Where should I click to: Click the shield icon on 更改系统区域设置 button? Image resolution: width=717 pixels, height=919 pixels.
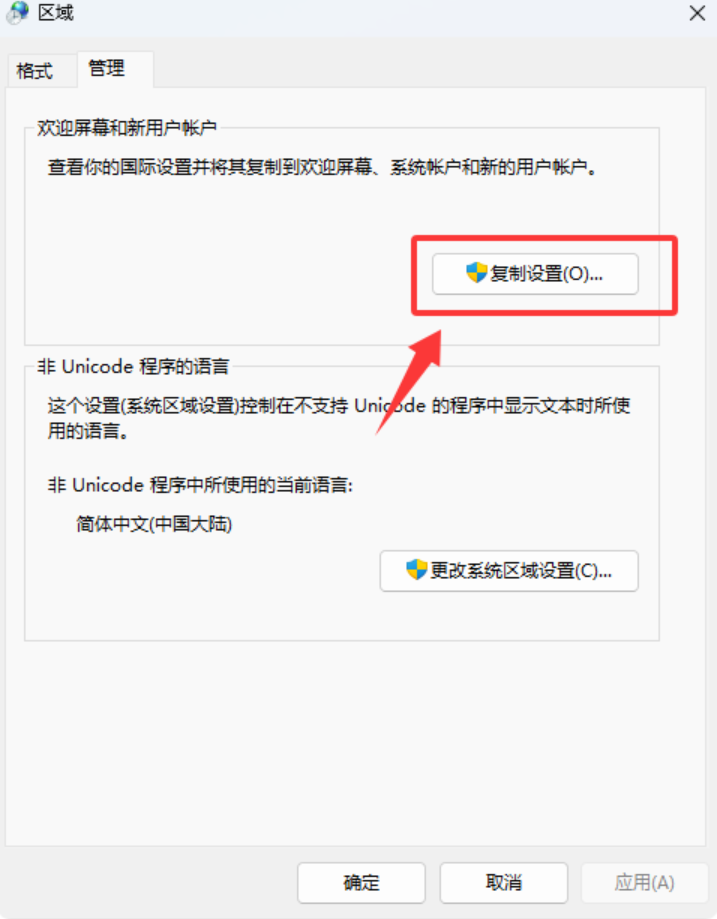point(416,569)
